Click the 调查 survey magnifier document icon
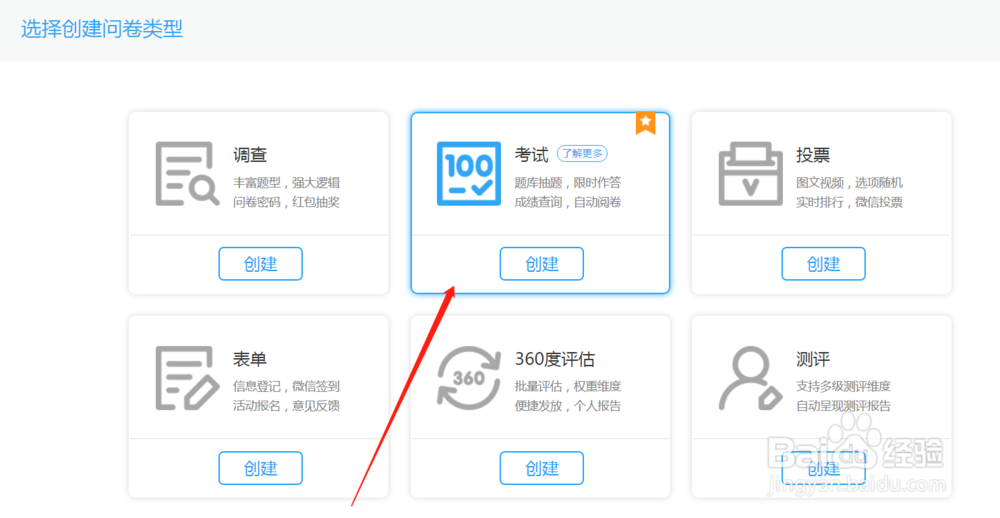 (x=187, y=174)
